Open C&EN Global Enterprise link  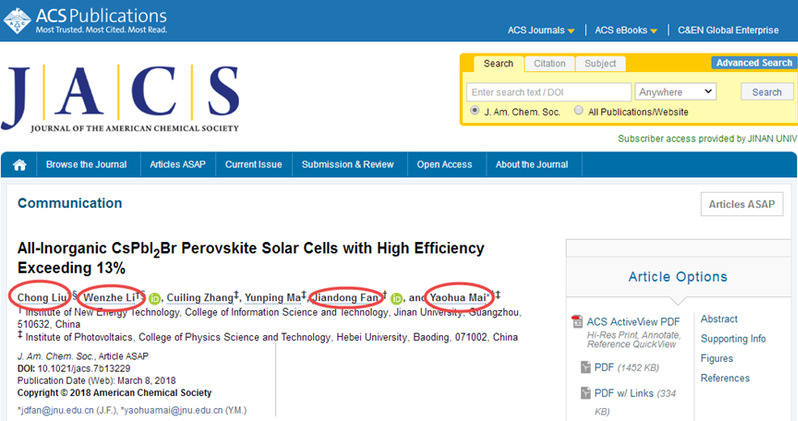point(728,31)
